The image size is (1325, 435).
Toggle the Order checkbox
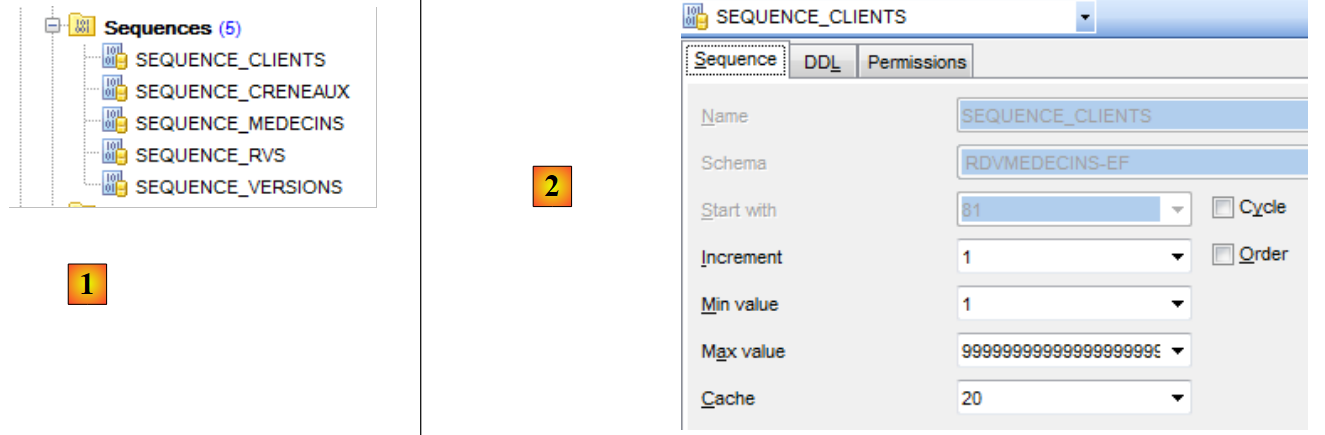[x=1223, y=255]
